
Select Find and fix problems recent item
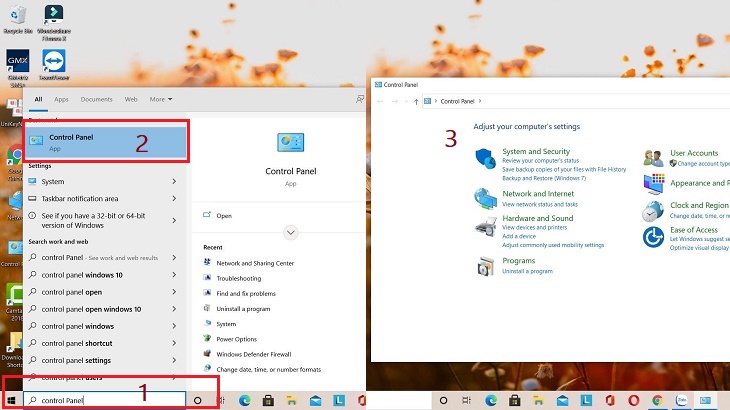[246, 294]
